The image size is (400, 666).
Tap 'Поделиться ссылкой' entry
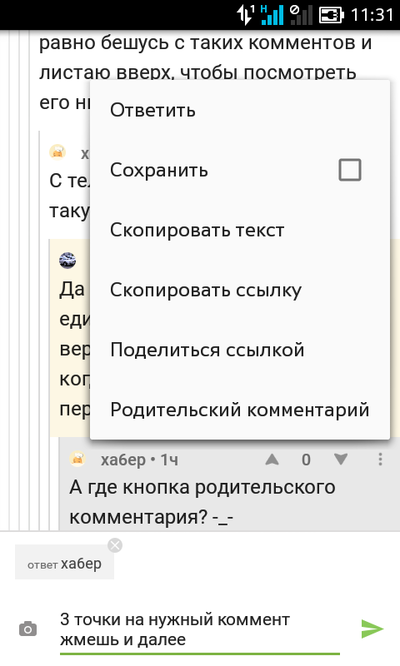(240, 350)
